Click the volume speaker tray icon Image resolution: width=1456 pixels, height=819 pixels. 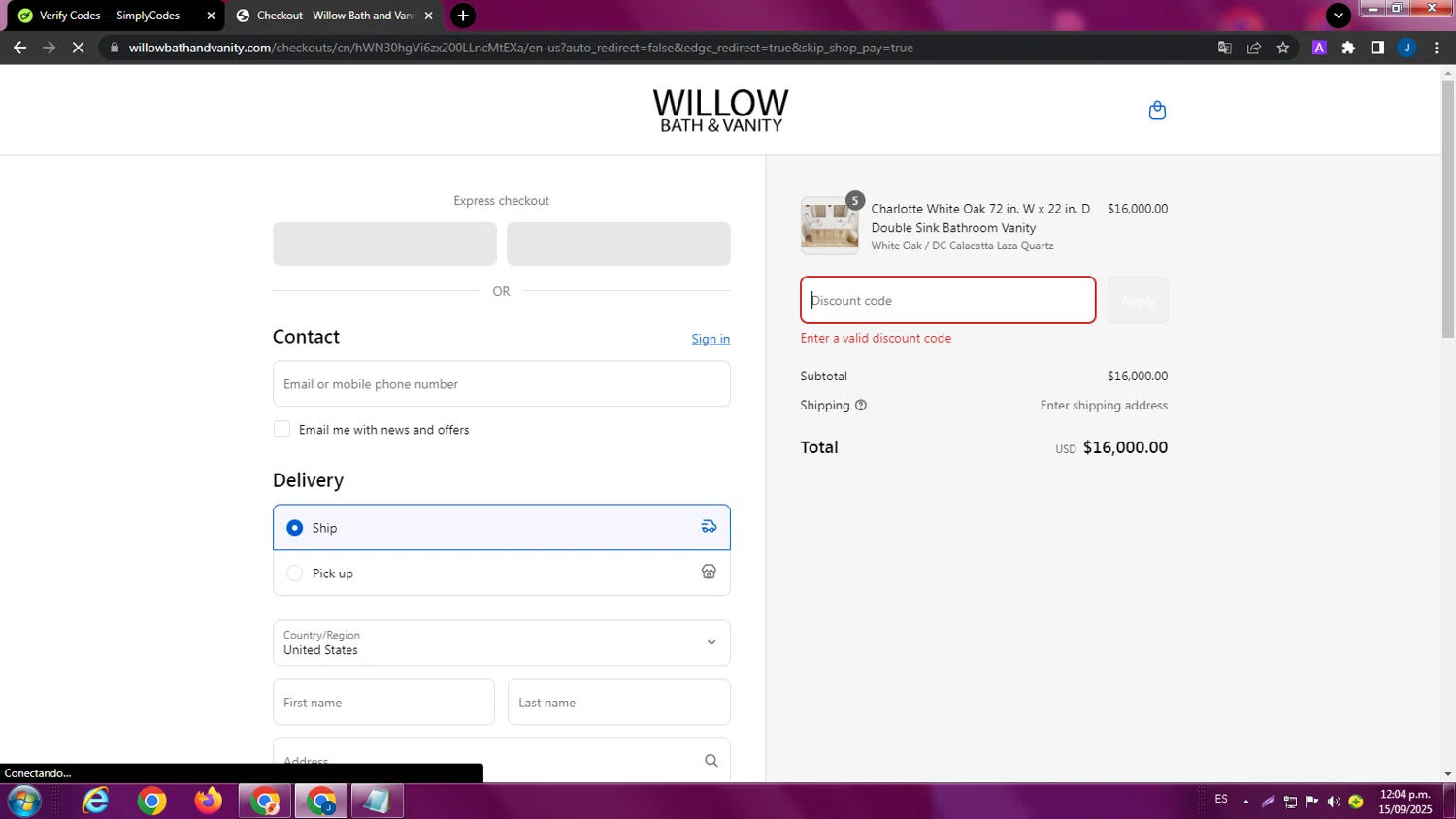[x=1334, y=802]
